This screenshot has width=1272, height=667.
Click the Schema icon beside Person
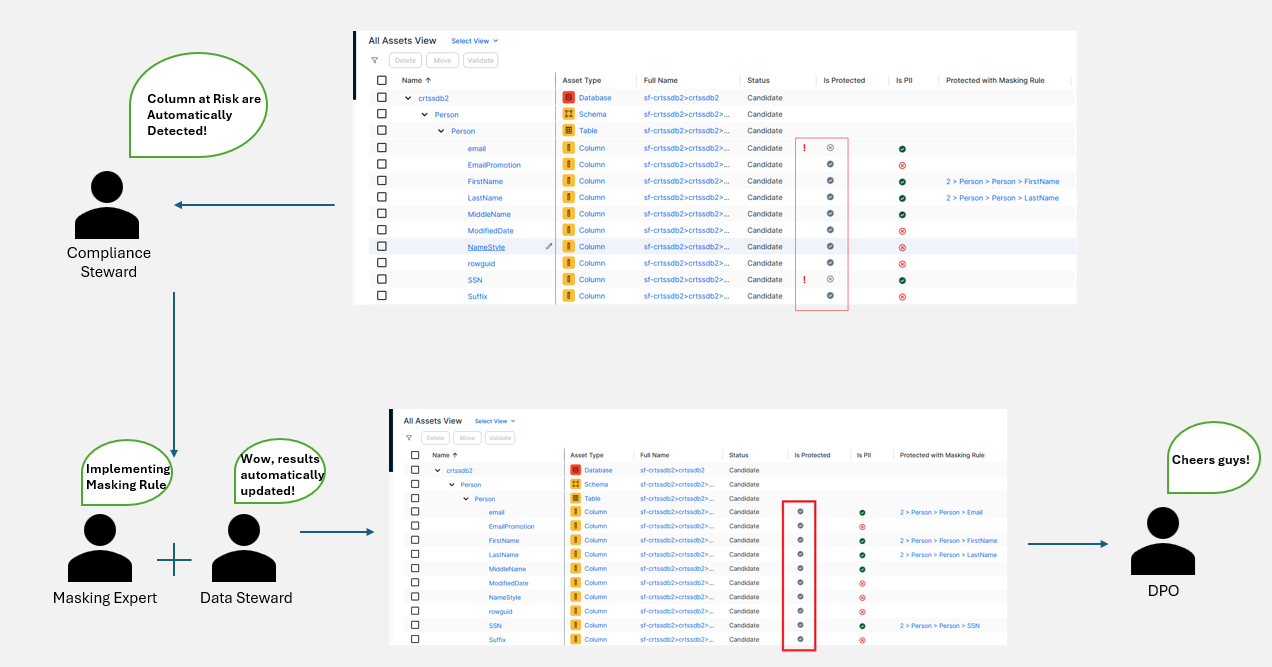point(570,114)
